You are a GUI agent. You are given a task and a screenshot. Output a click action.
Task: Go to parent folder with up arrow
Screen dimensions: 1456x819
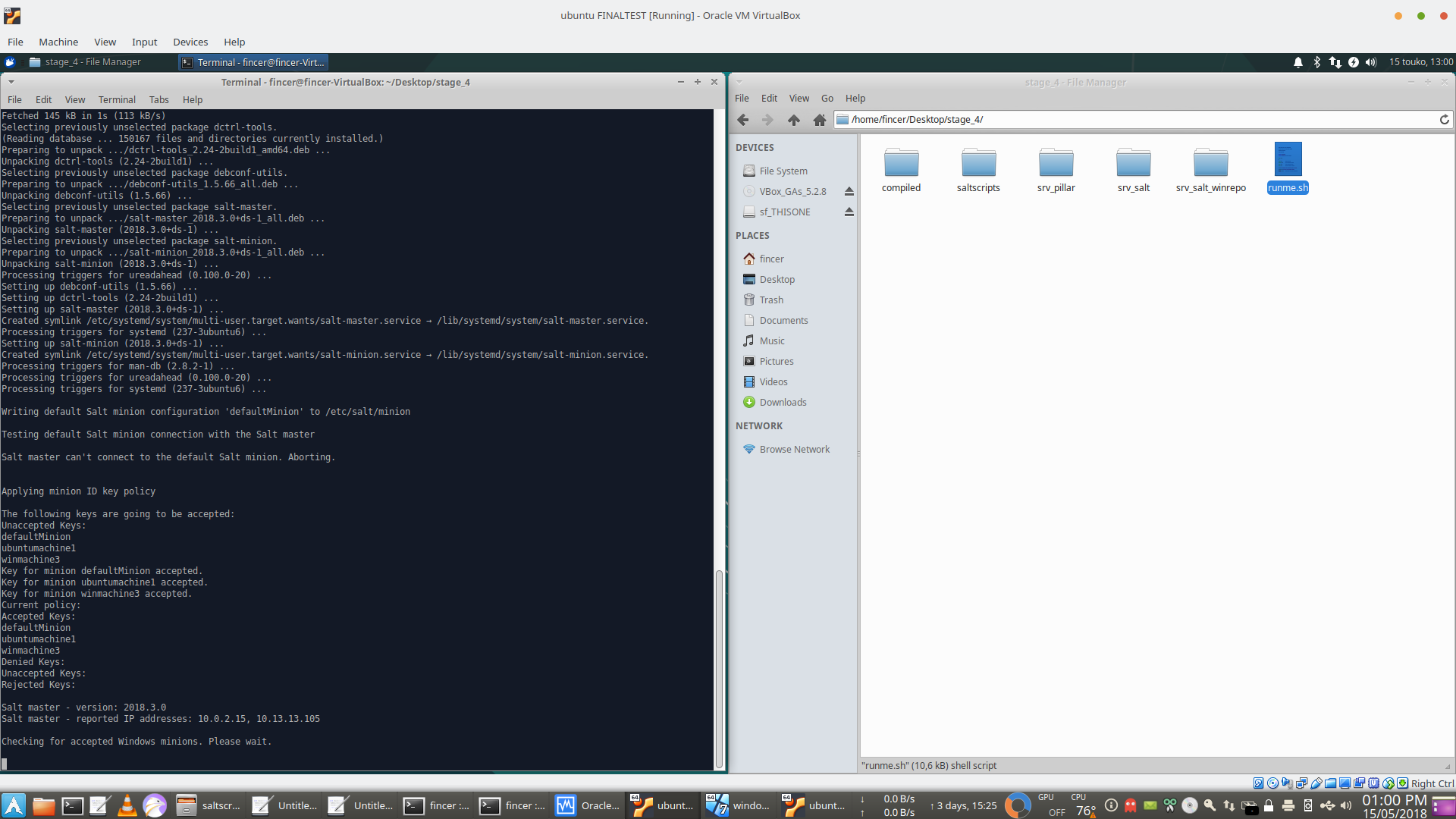pyautogui.click(x=793, y=120)
